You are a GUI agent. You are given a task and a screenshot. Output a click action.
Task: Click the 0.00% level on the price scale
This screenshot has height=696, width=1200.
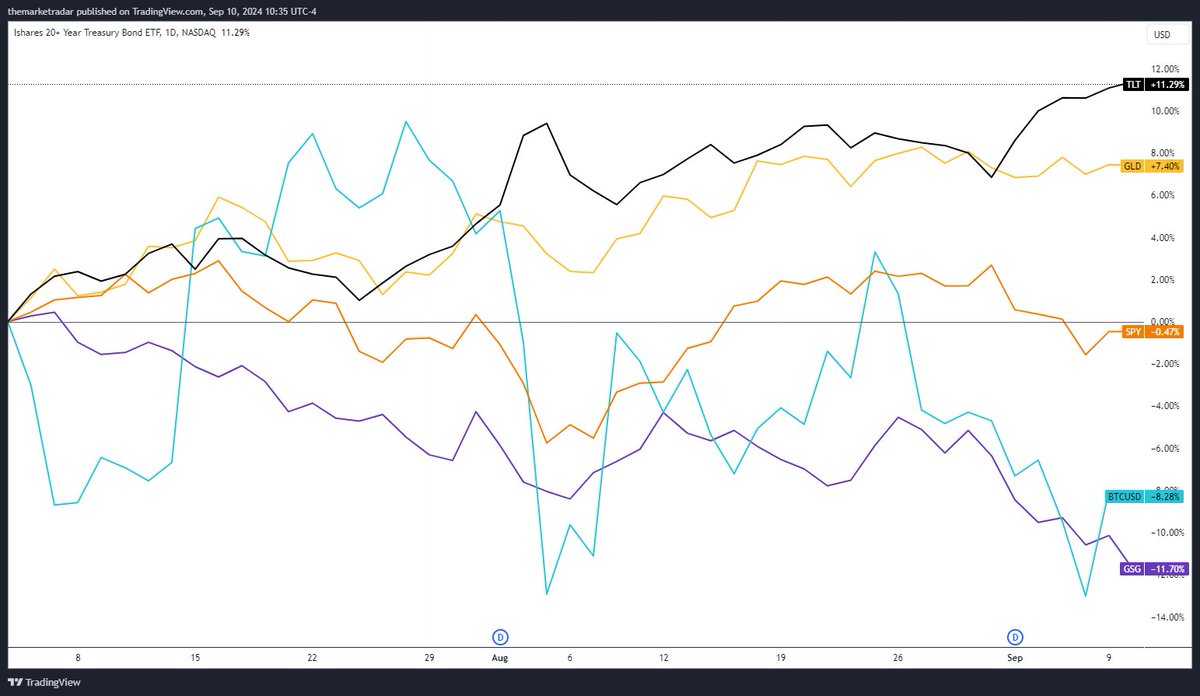coord(1163,321)
